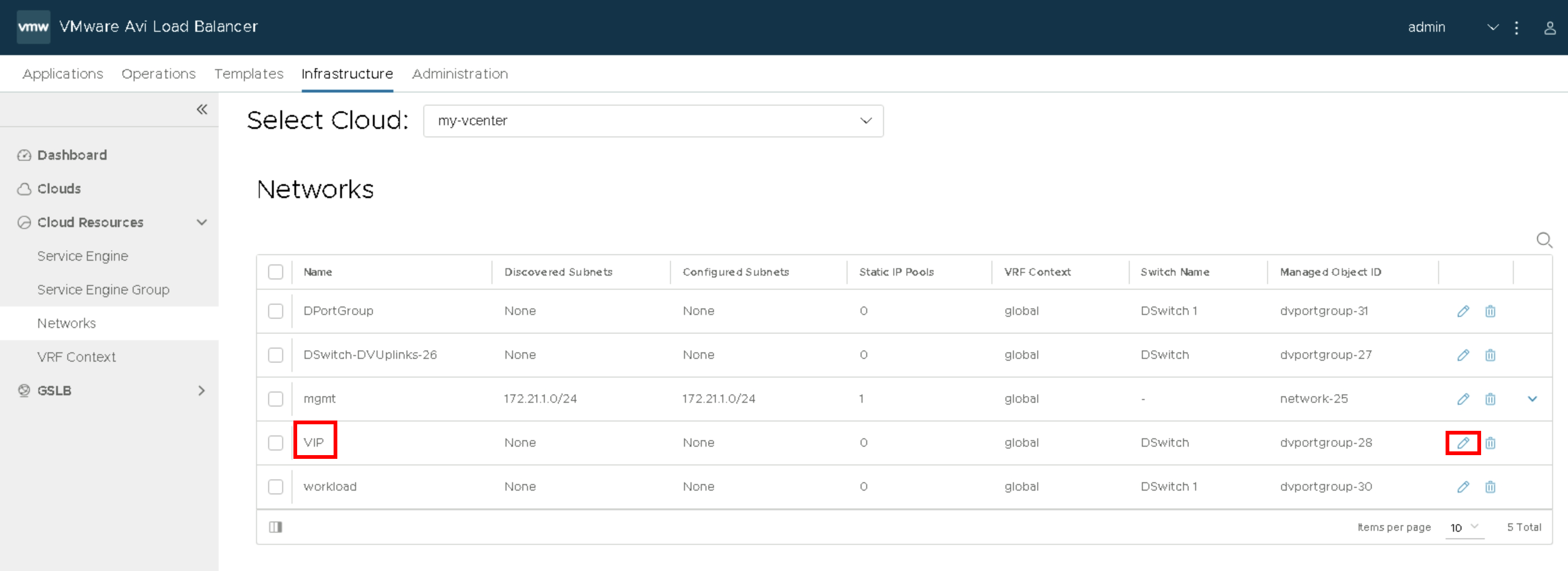Tick the select-all checkbox in table header

pyautogui.click(x=276, y=271)
